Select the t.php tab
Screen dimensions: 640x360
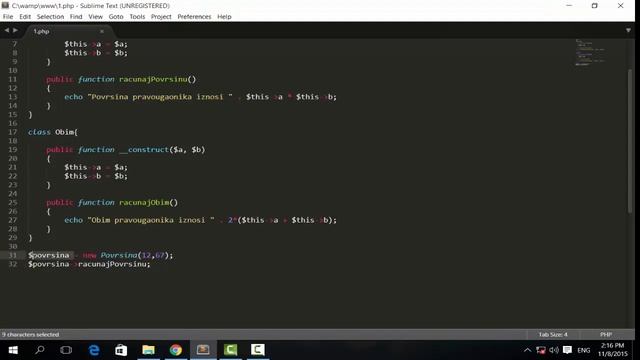(65, 31)
